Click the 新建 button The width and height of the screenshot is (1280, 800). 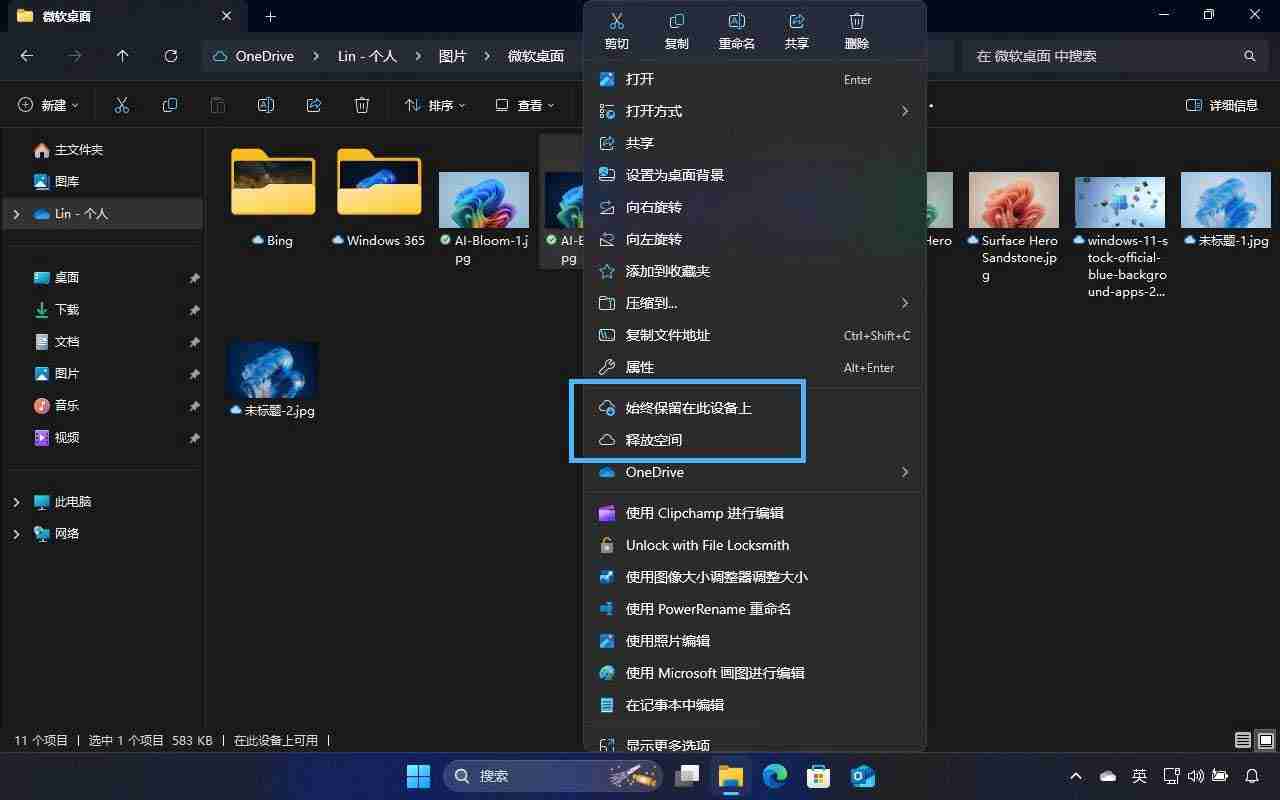[x=48, y=104]
